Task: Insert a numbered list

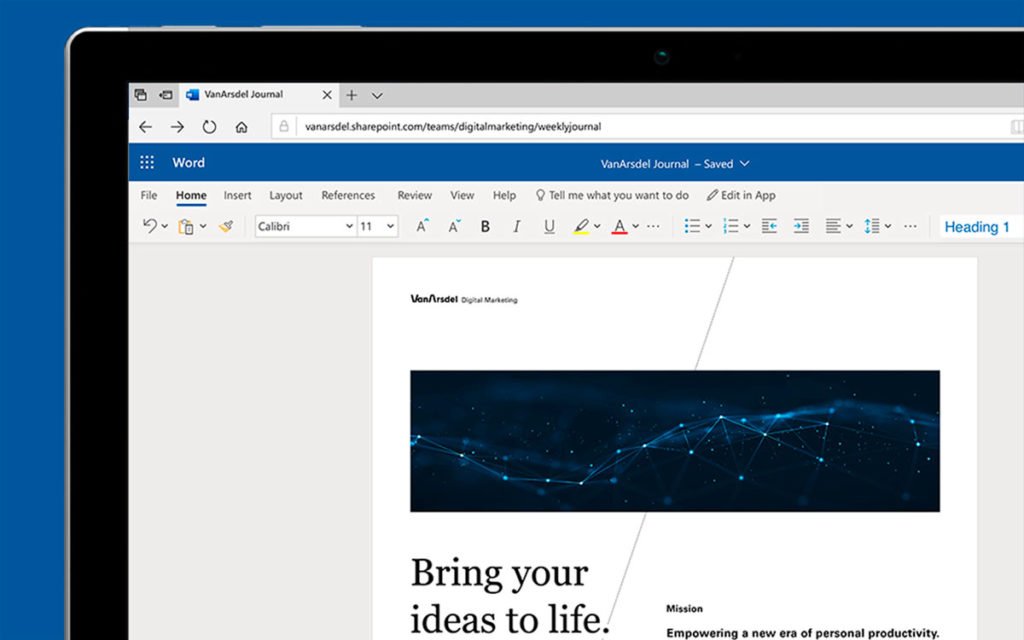Action: pos(731,226)
